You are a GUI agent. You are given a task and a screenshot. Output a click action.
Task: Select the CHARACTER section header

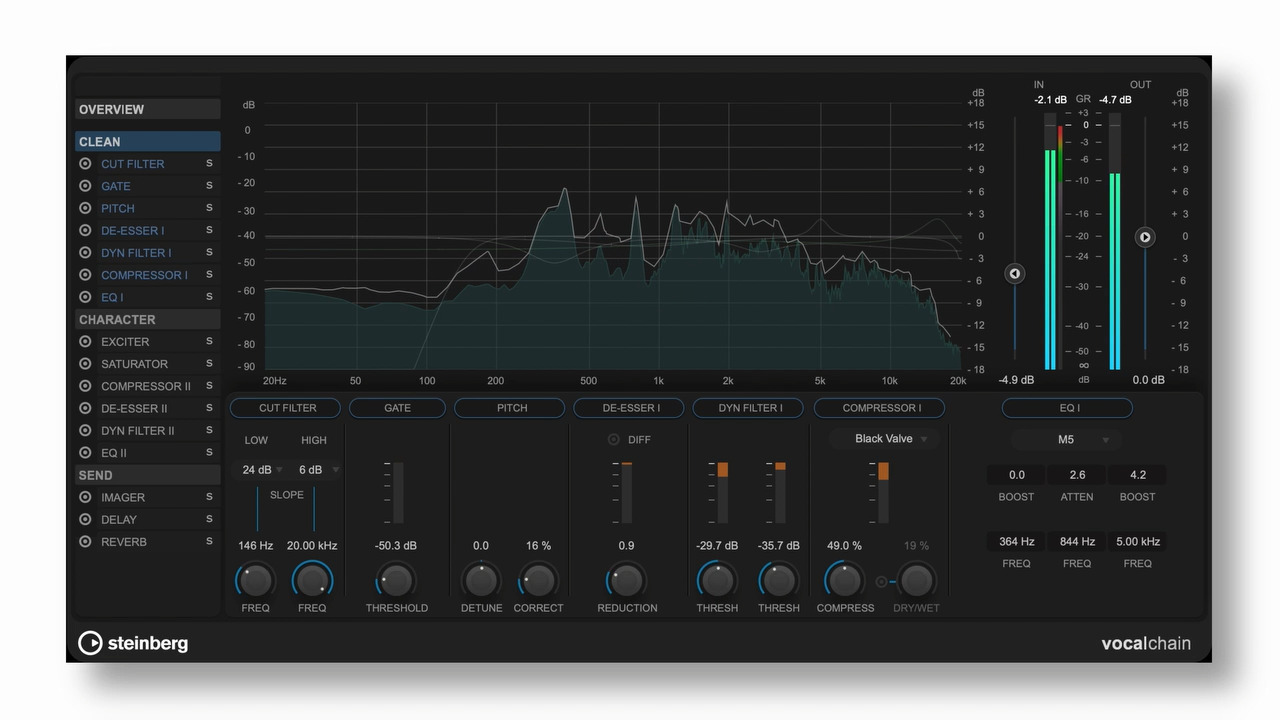tap(148, 320)
